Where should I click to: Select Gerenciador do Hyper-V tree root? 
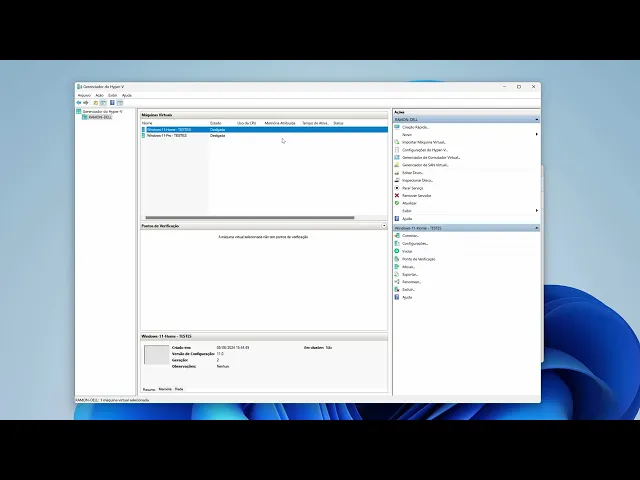(x=102, y=111)
